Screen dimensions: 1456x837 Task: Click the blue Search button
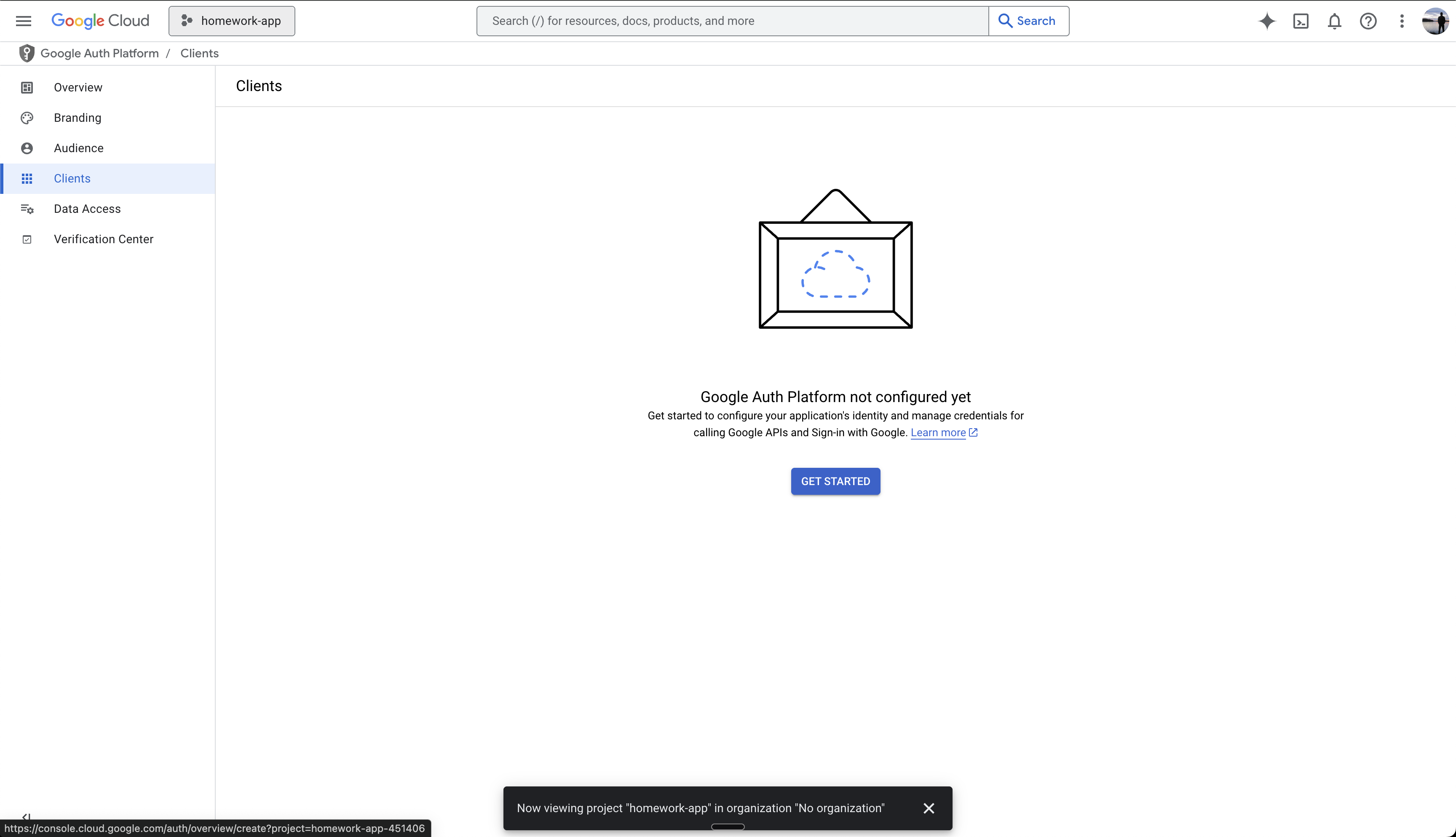(1028, 21)
